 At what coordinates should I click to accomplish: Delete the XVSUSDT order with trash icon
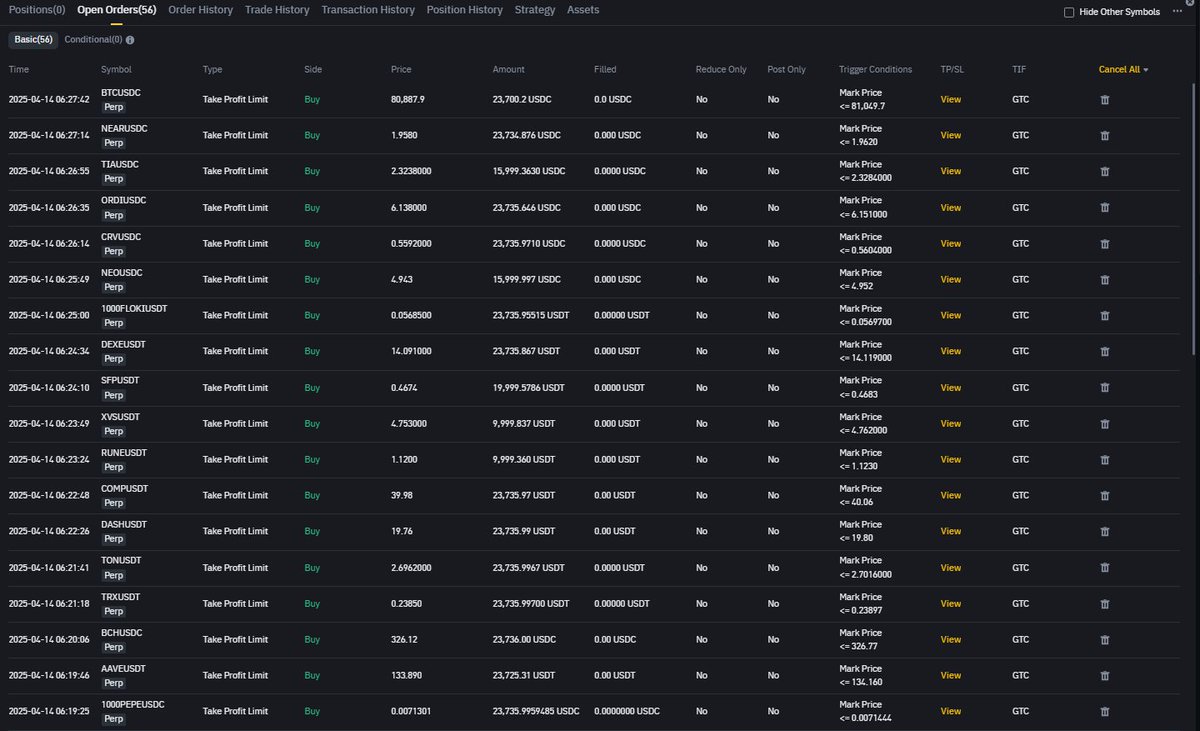pyautogui.click(x=1105, y=424)
